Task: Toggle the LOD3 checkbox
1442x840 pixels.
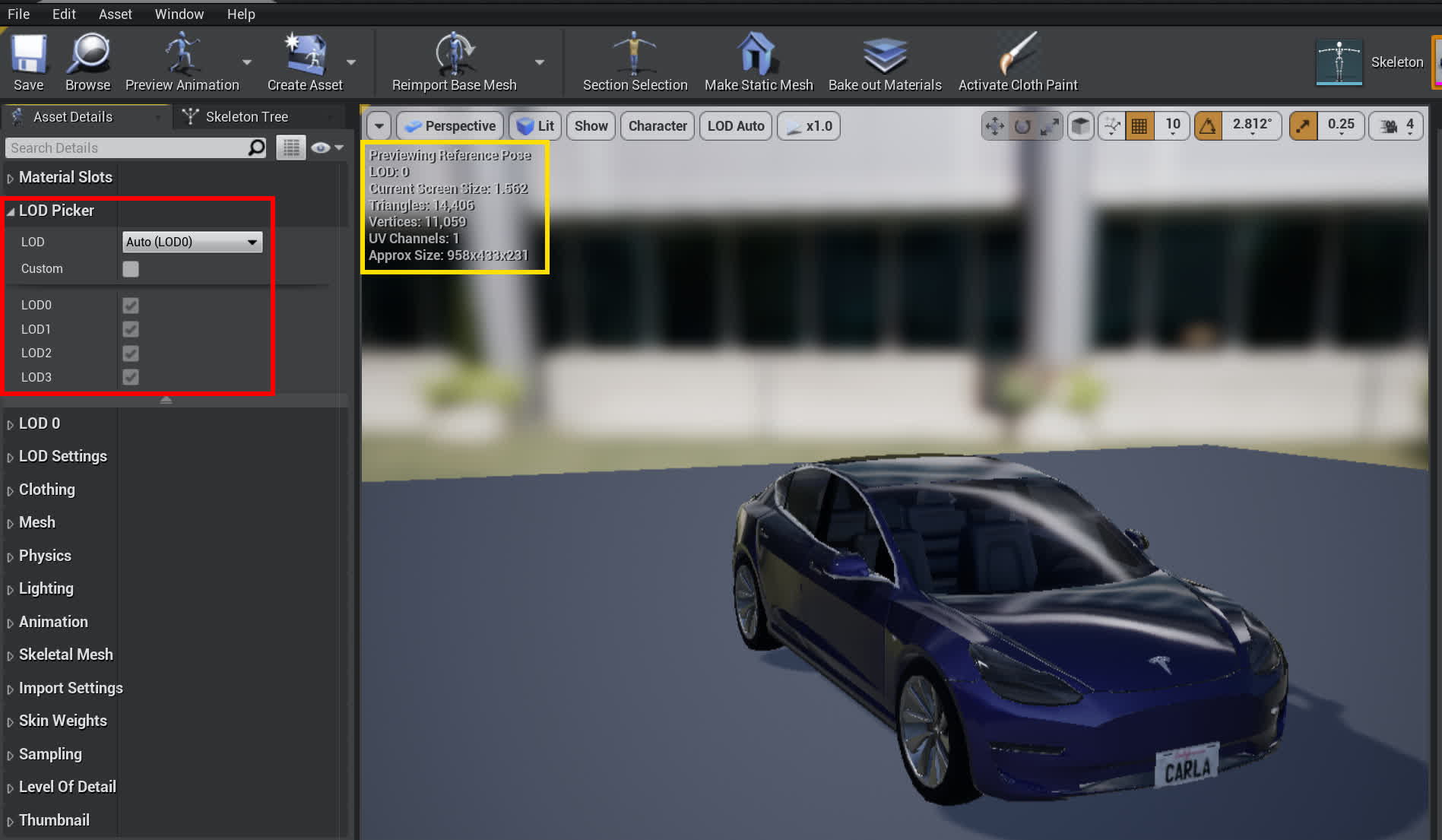Action: [x=131, y=377]
